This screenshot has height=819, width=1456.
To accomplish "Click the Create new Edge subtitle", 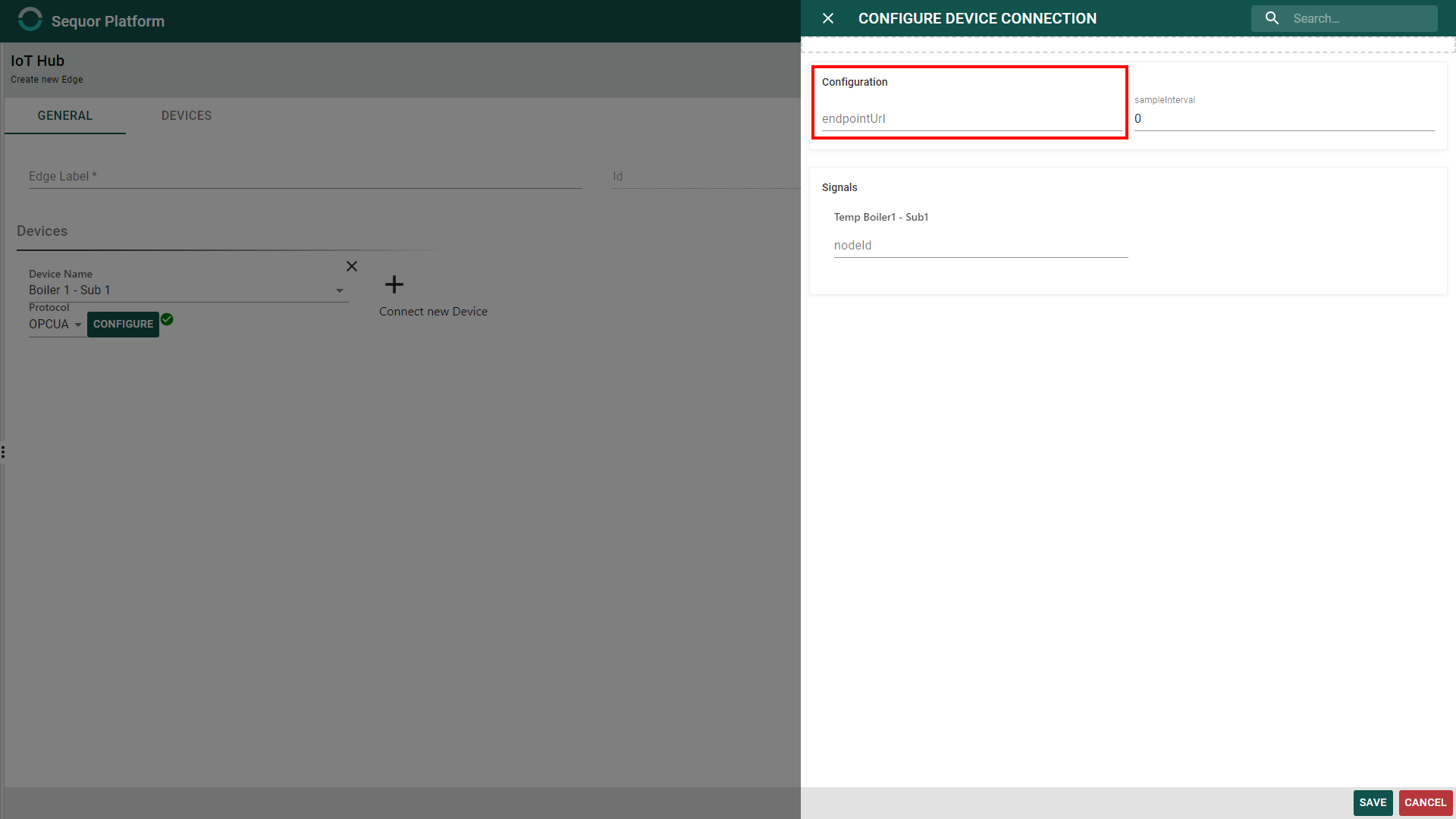I will coord(46,80).
